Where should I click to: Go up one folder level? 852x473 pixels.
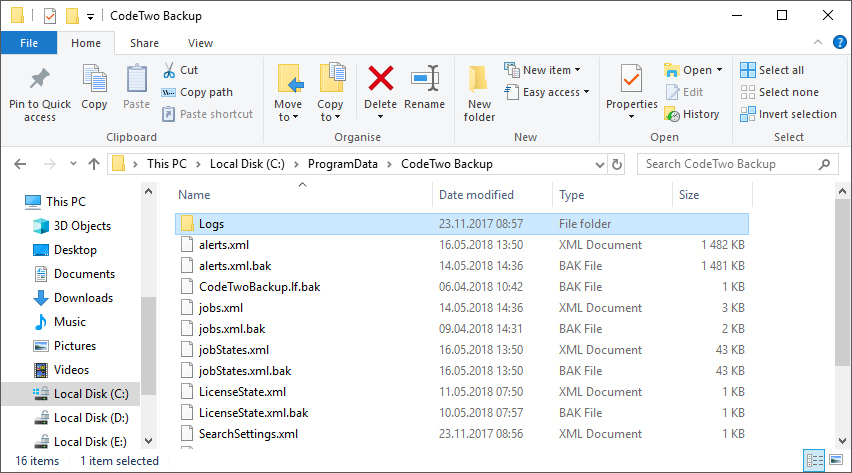click(x=94, y=164)
